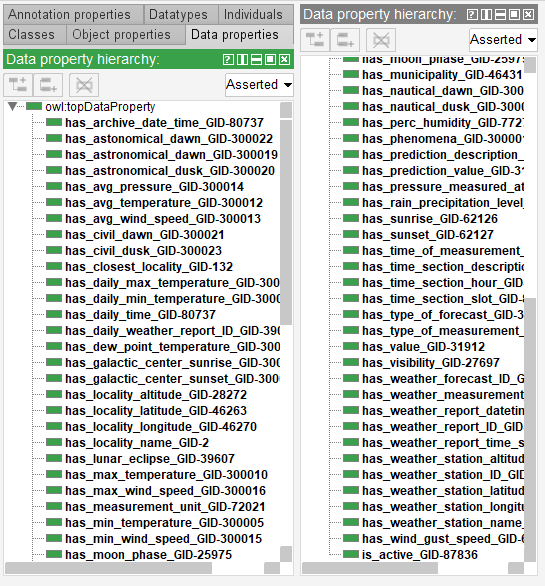Split vertically icon in gray hierarchy header
Viewport: 545px width, 586px height.
[486, 15]
